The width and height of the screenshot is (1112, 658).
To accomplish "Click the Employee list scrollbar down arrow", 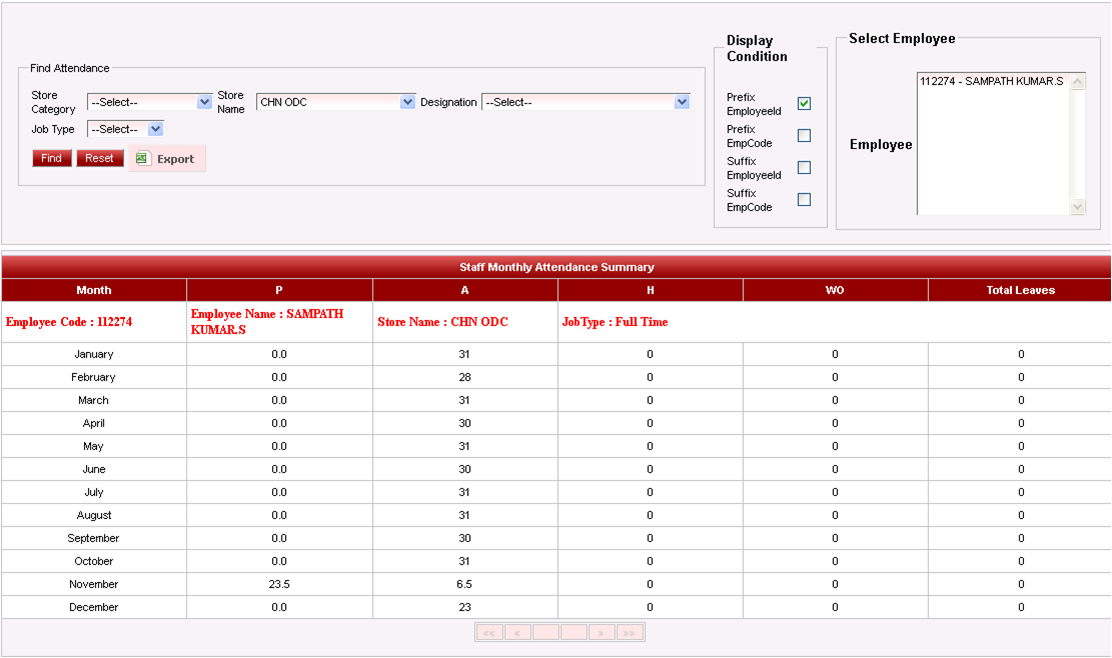I will point(1078,207).
